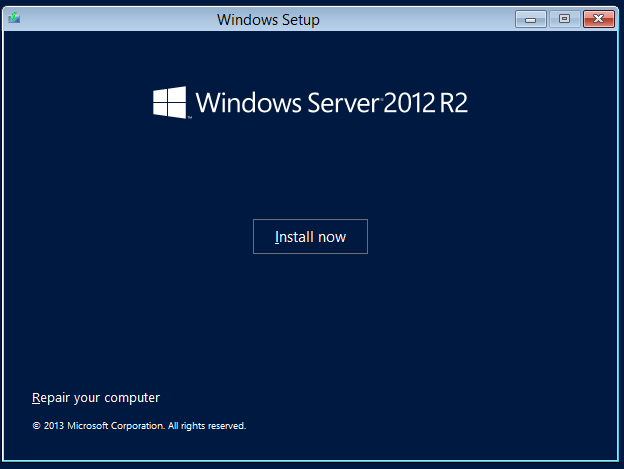Image resolution: width=624 pixels, height=469 pixels.
Task: Click the Windows logo in the banner
Action: click(x=170, y=102)
